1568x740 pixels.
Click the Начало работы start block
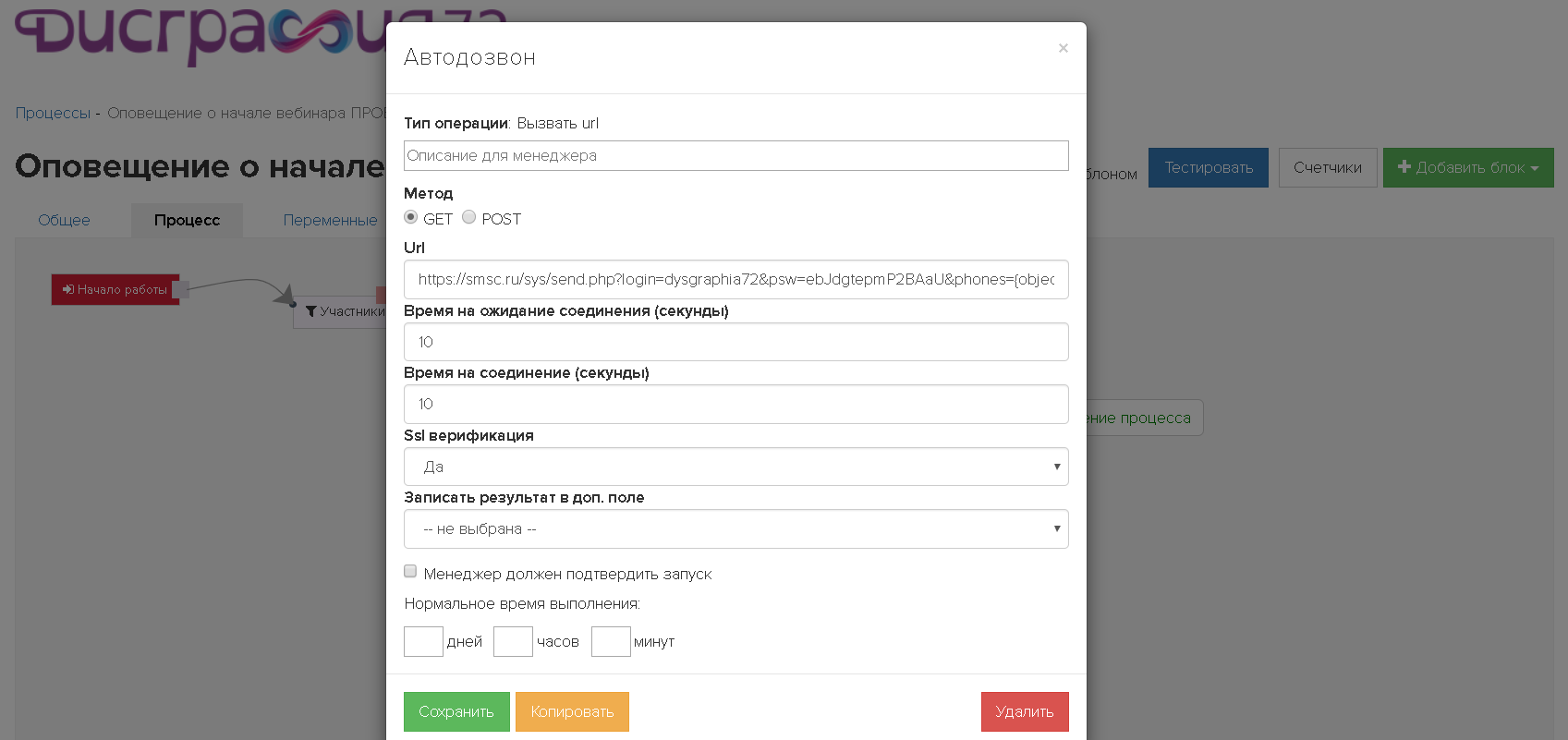coord(115,289)
